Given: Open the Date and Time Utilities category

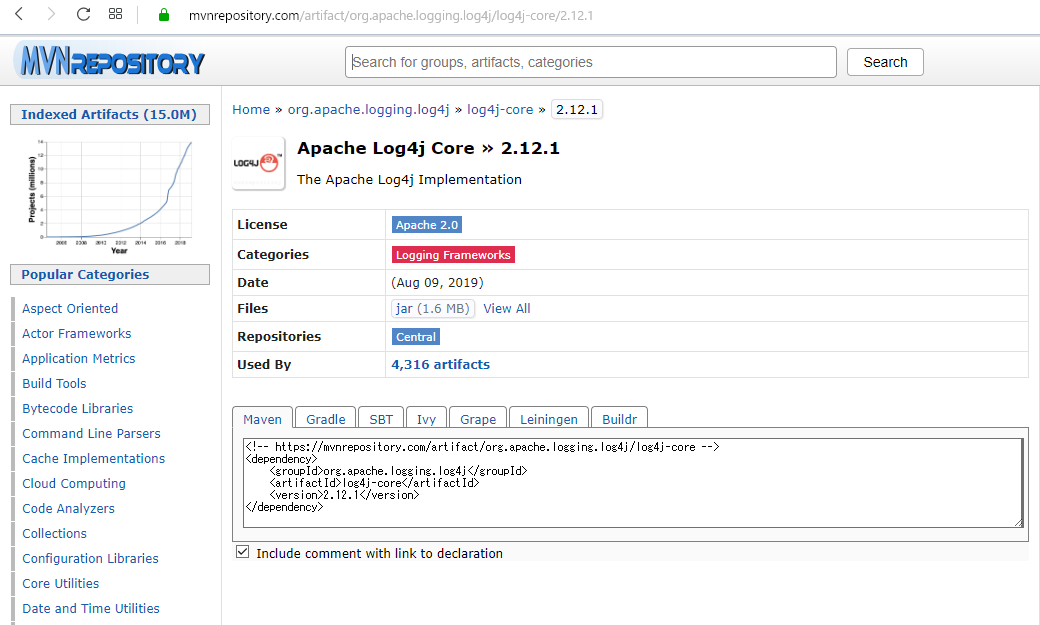Looking at the screenshot, I should 91,608.
